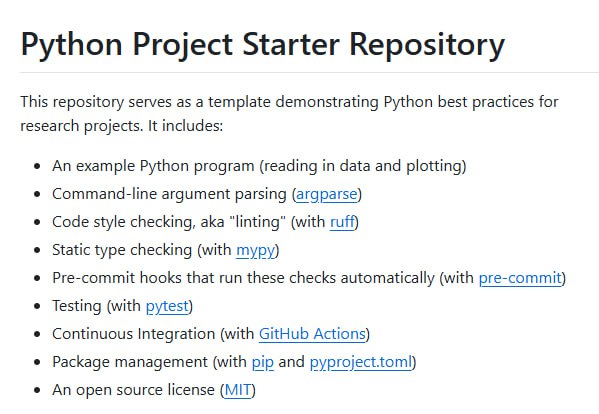The height and width of the screenshot is (414, 599).
Task: Click the pip link
Action: point(263,362)
